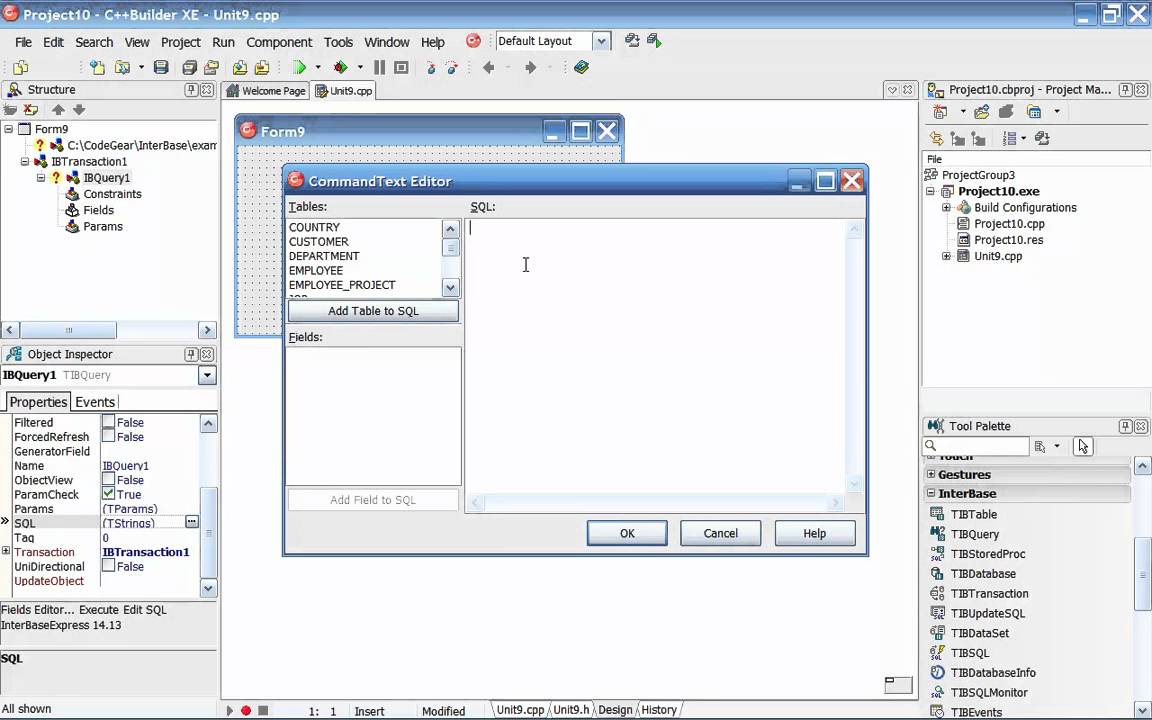Image resolution: width=1152 pixels, height=720 pixels.
Task: Click the SQL property ellipsis button
Action: coord(192,522)
